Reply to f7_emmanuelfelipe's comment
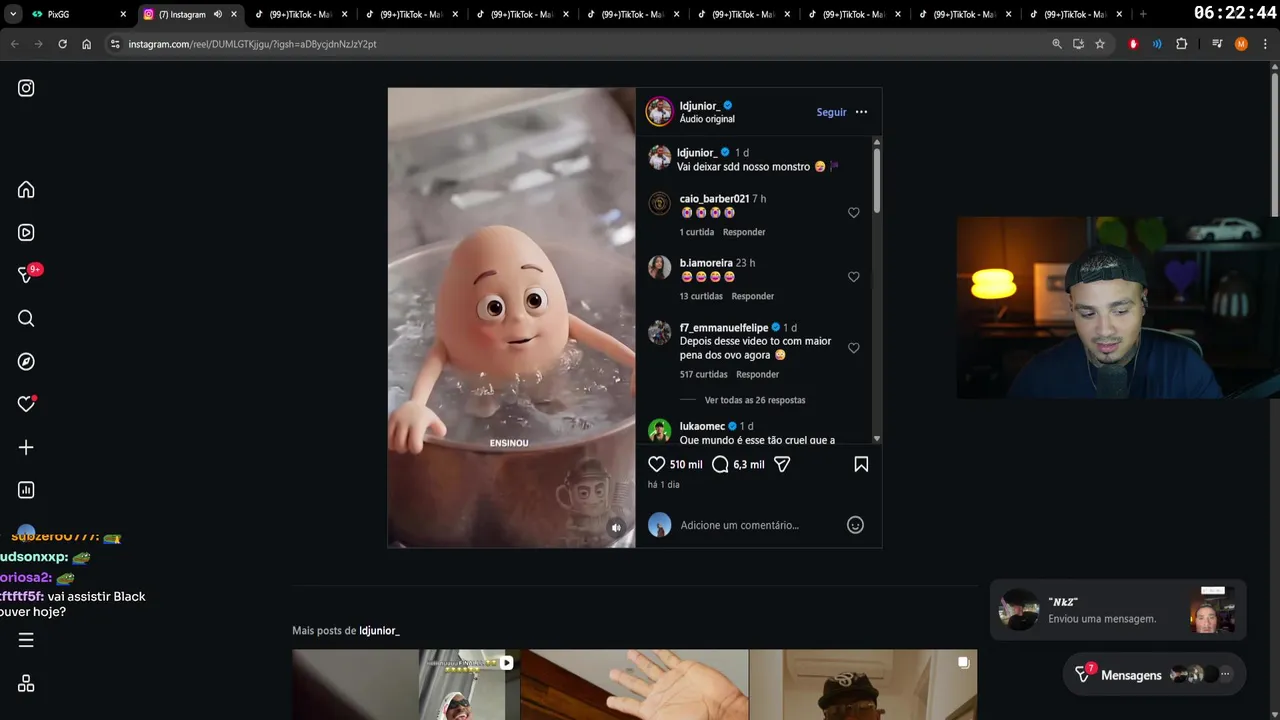This screenshot has width=1280, height=720. click(757, 374)
